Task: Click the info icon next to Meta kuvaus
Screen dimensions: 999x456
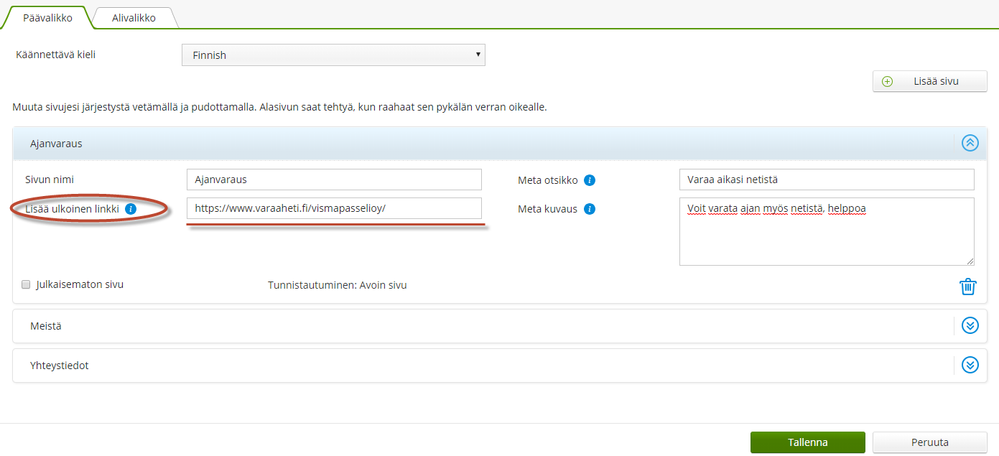Action: coord(589,208)
